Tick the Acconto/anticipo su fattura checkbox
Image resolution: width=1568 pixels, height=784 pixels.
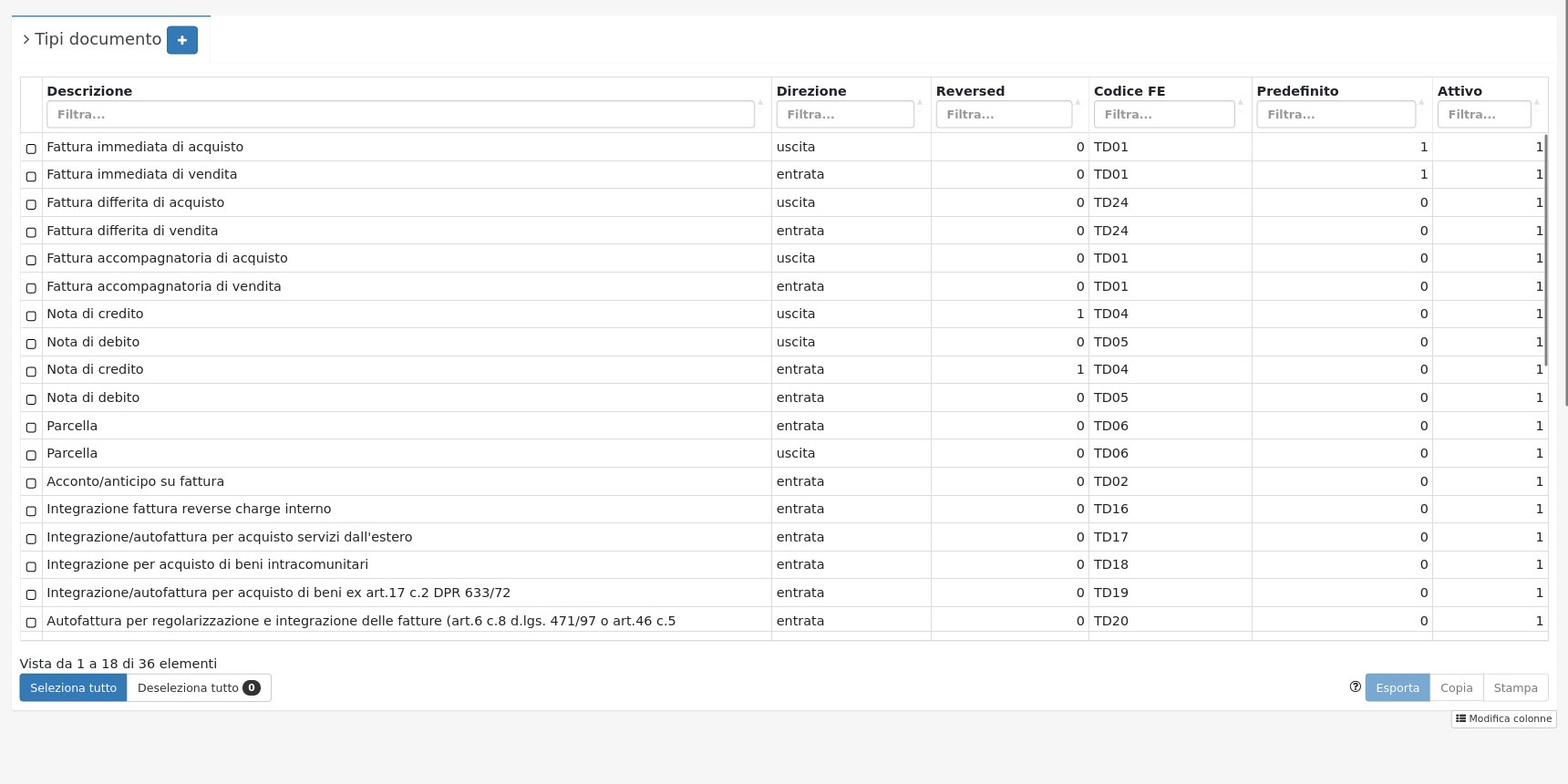pyautogui.click(x=31, y=482)
